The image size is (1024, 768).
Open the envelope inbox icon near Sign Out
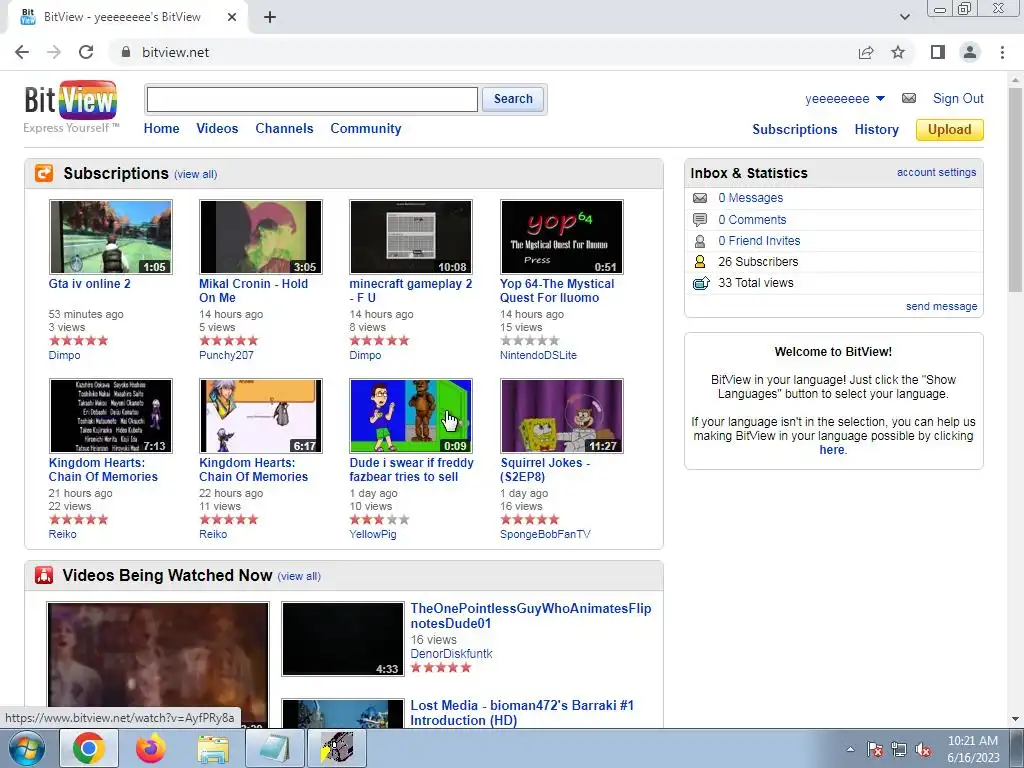[908, 98]
